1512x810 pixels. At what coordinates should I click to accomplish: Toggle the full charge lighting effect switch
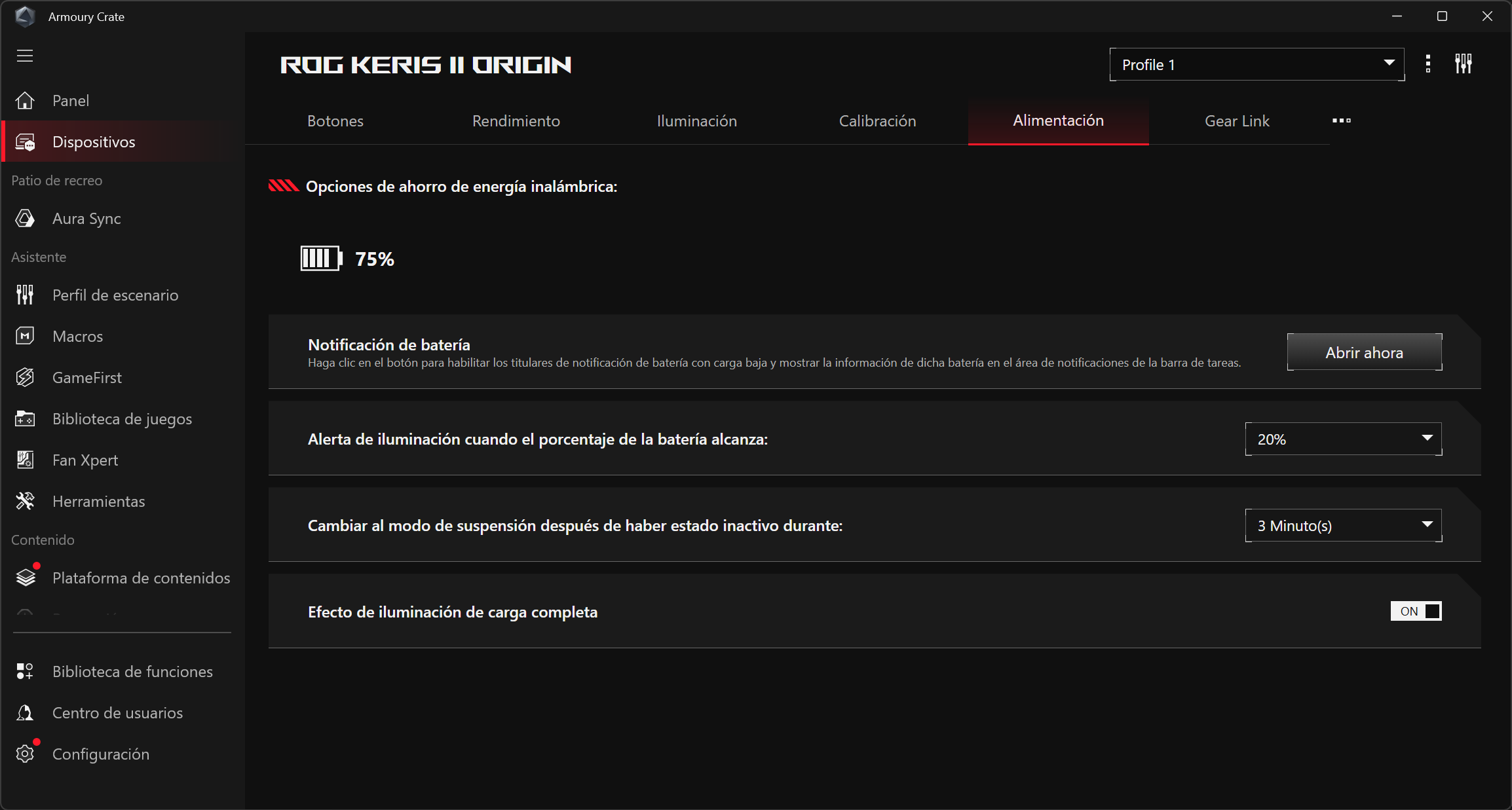(1416, 612)
